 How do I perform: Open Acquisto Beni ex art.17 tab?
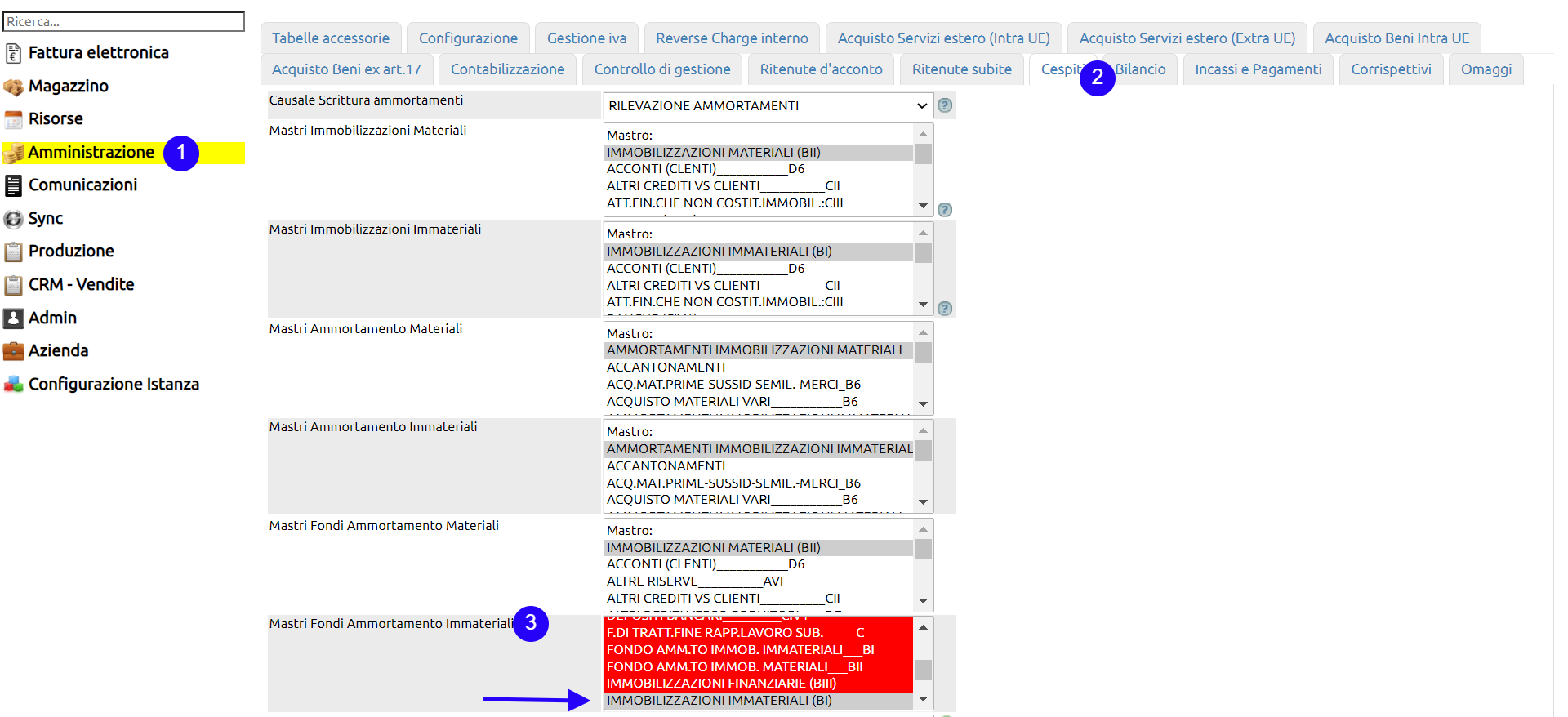click(x=347, y=69)
